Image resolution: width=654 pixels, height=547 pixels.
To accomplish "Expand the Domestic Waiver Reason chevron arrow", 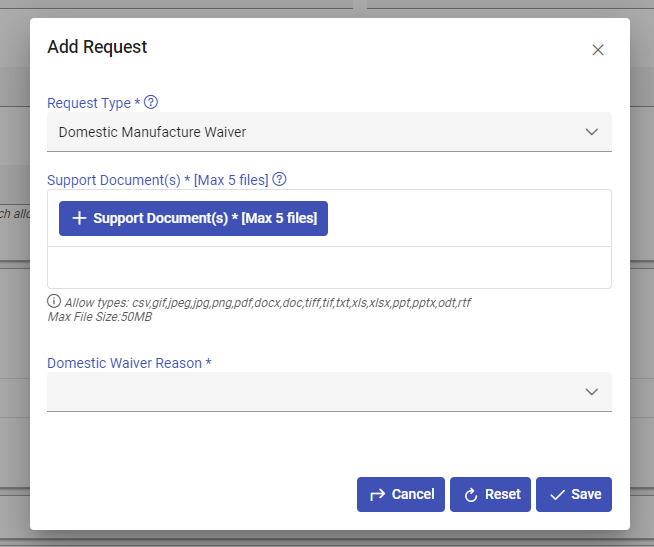I will pyautogui.click(x=591, y=392).
